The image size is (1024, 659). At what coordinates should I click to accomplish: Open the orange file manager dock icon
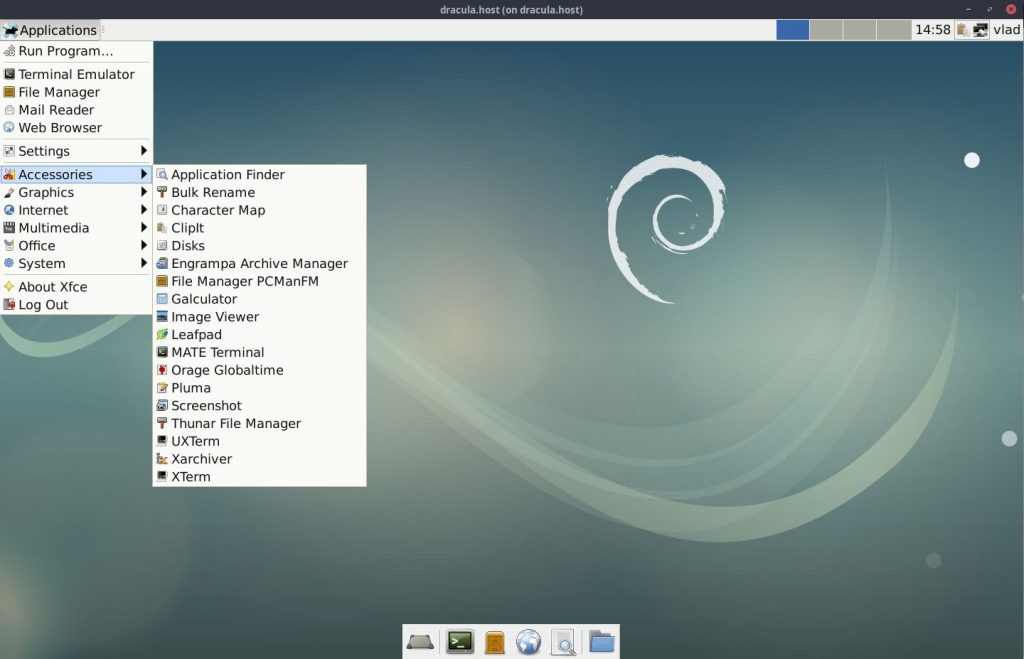coord(495,642)
